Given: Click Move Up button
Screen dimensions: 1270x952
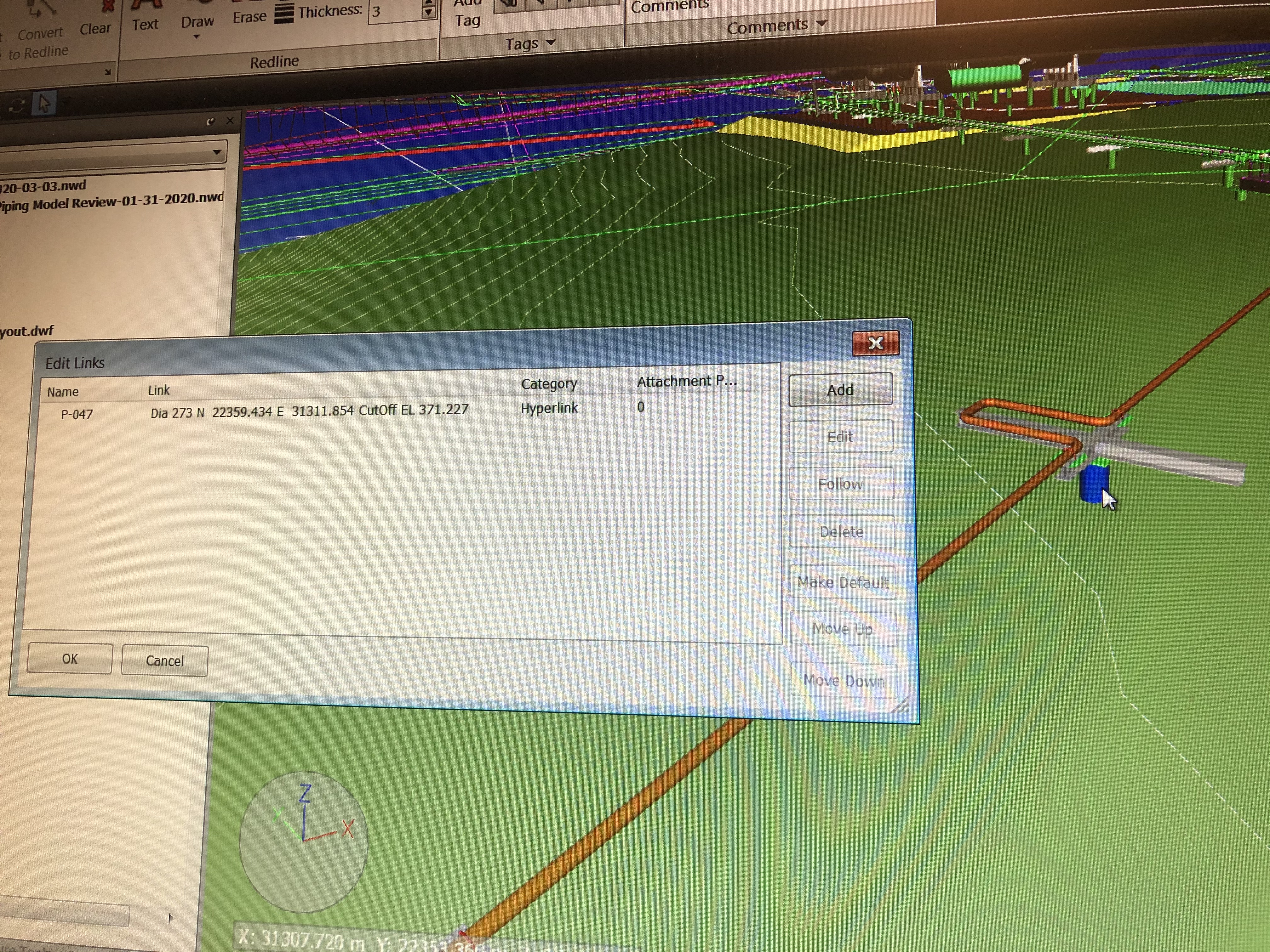Looking at the screenshot, I should click(843, 629).
